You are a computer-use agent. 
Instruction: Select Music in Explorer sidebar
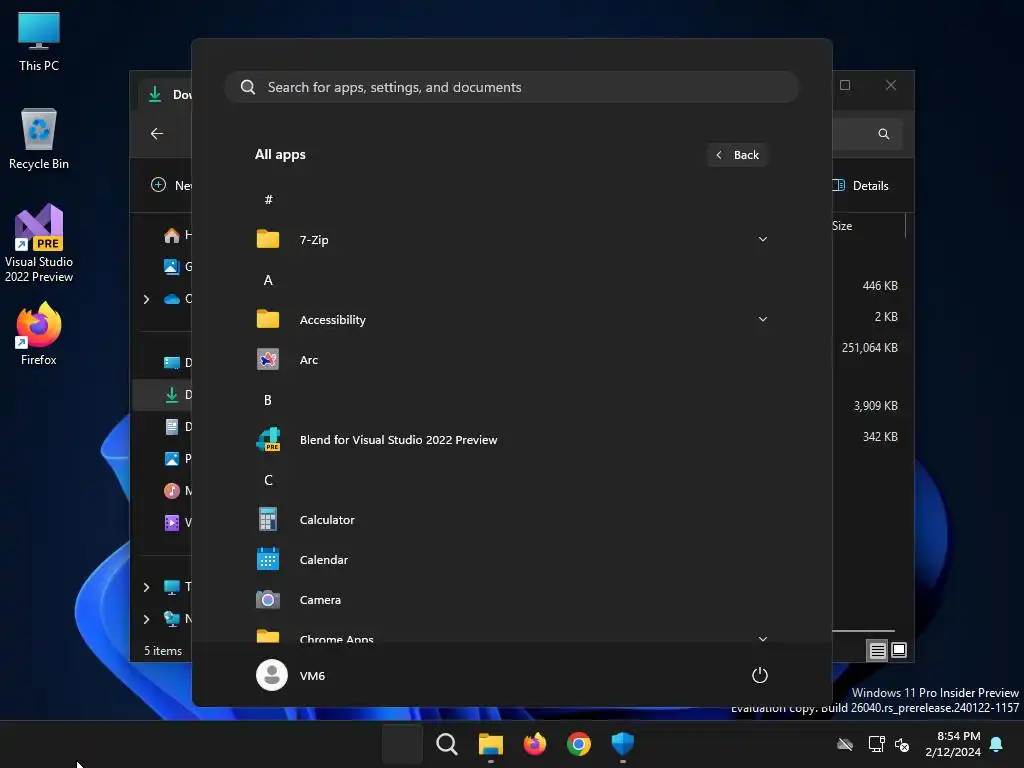click(x=178, y=490)
